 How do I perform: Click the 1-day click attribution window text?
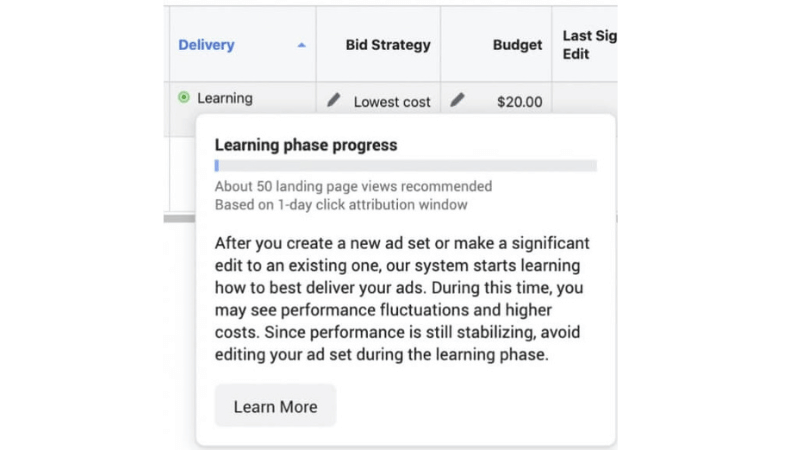coord(341,205)
